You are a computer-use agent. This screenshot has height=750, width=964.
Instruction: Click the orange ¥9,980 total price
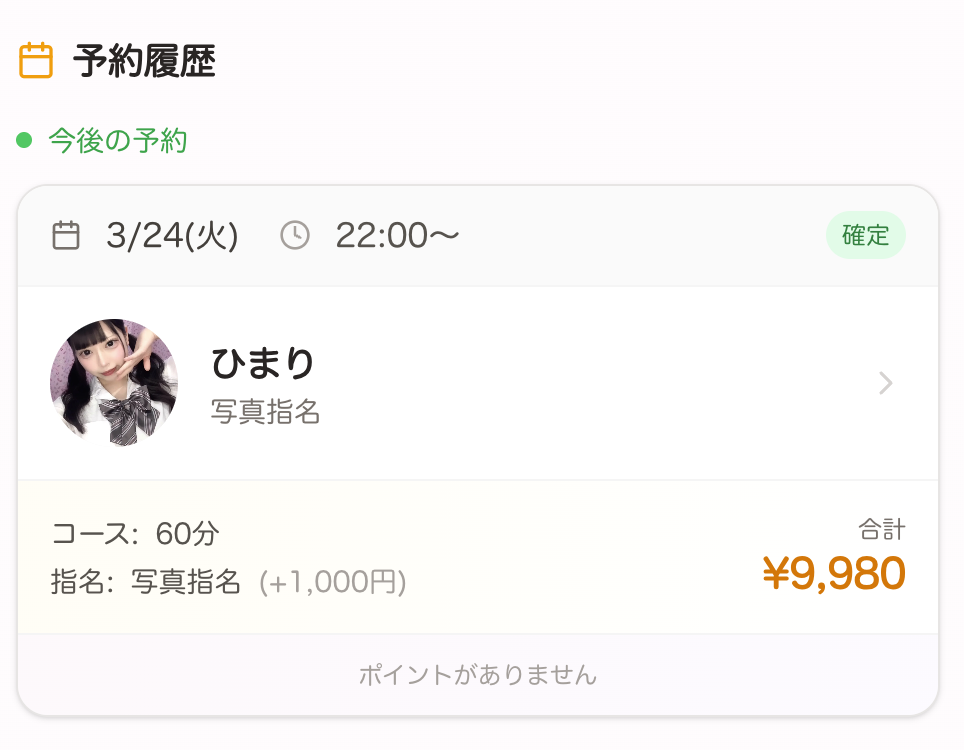pos(833,574)
